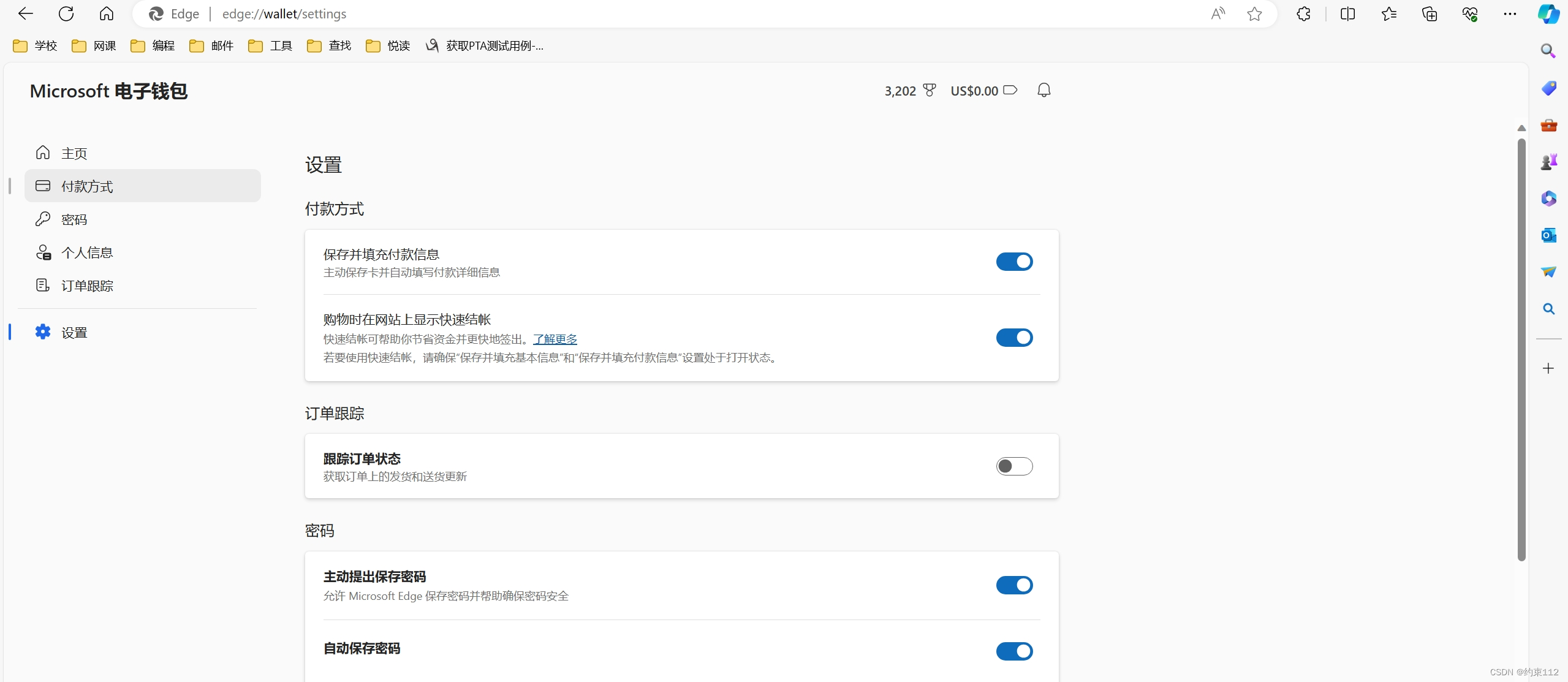Go to 订单跟踪 in the left navigation
The width and height of the screenshot is (1568, 682).
(x=87, y=286)
